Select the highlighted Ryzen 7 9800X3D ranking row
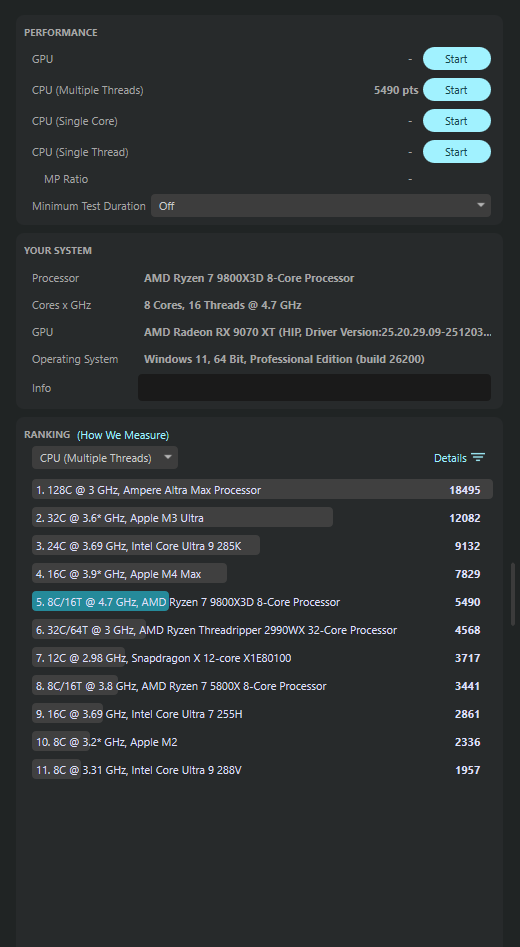Viewport: 520px width, 947px height. pos(262,602)
